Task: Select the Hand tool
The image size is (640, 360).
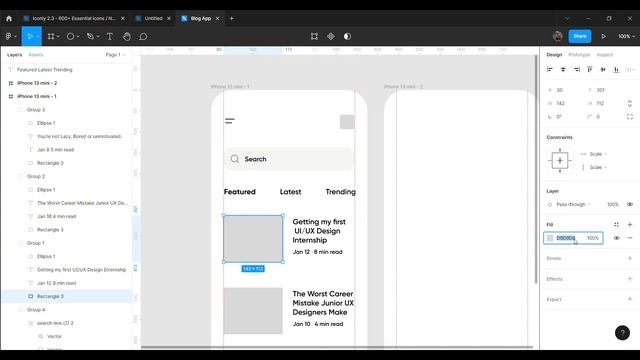Action: (x=127, y=36)
